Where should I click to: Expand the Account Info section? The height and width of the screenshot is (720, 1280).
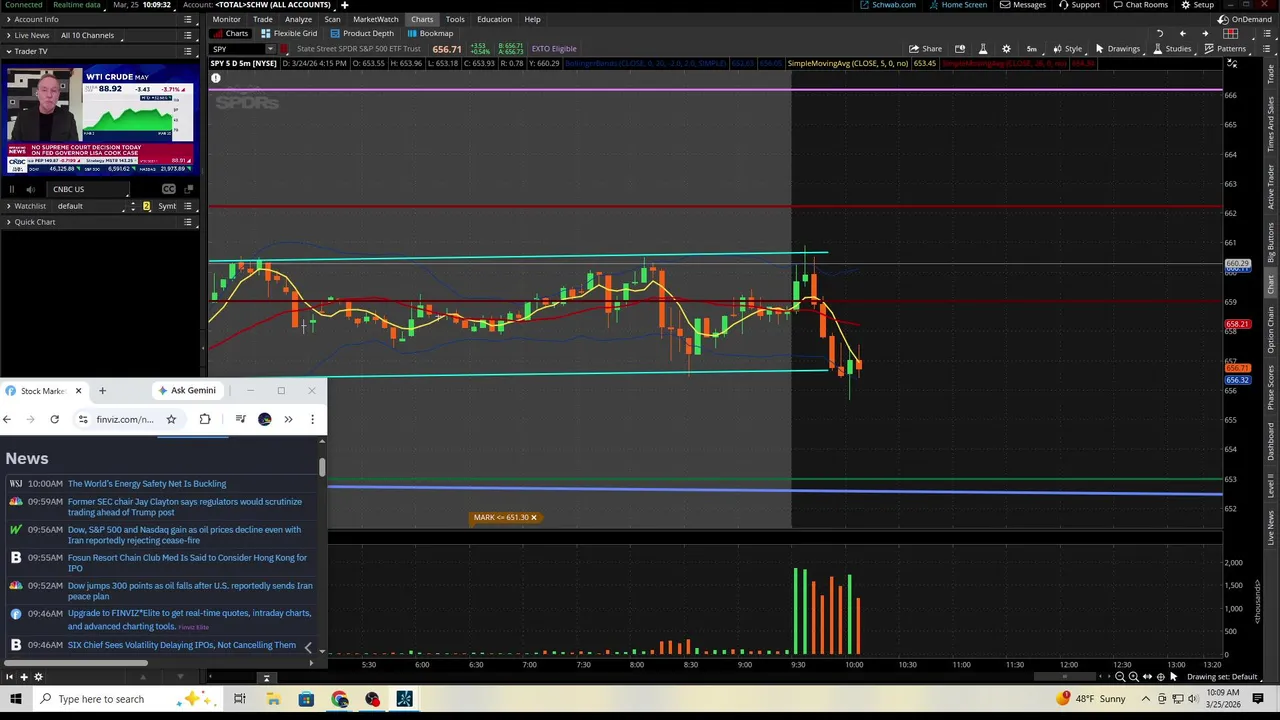(x=8, y=19)
